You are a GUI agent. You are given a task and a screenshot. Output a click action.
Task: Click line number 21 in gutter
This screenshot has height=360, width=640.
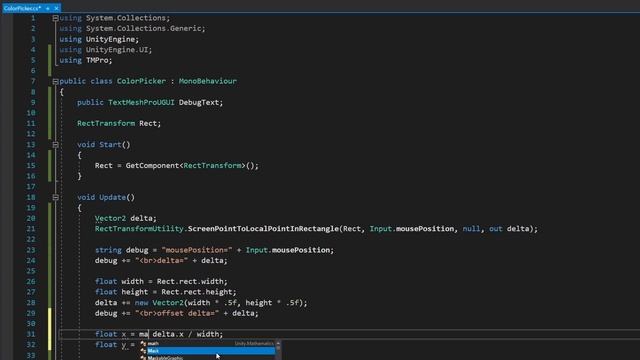pyautogui.click(x=31, y=229)
